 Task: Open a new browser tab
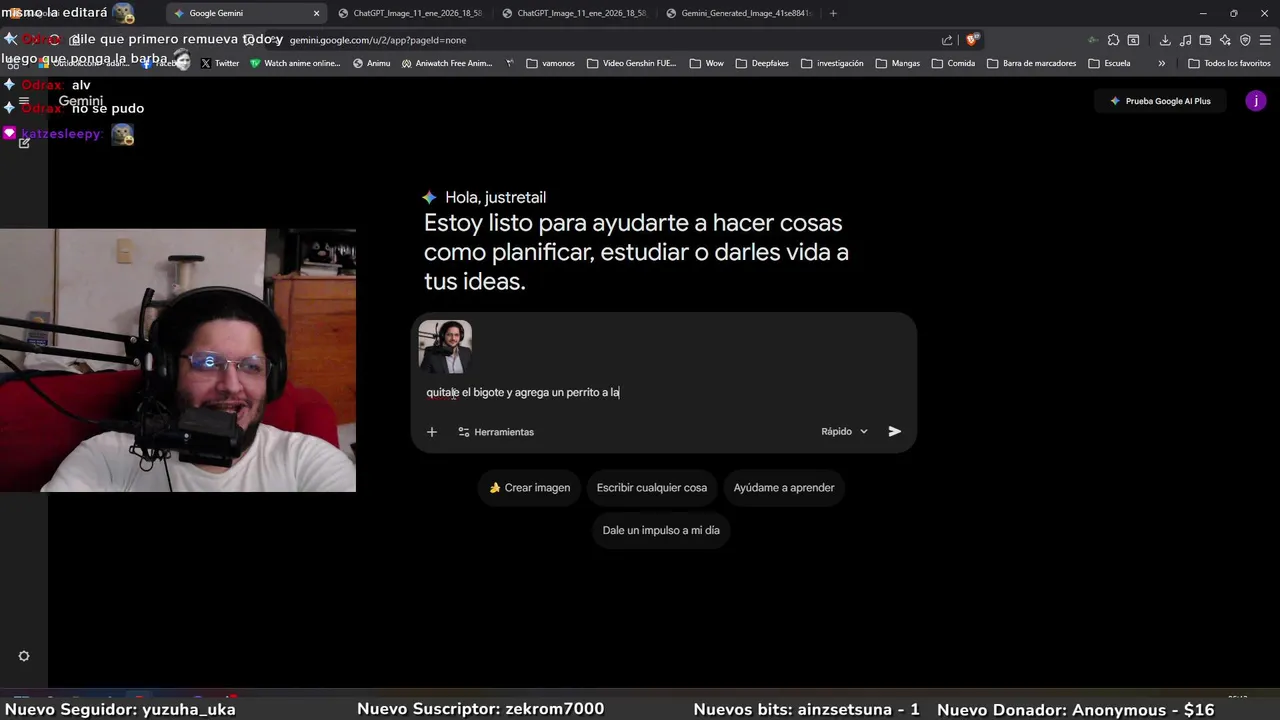pos(833,13)
